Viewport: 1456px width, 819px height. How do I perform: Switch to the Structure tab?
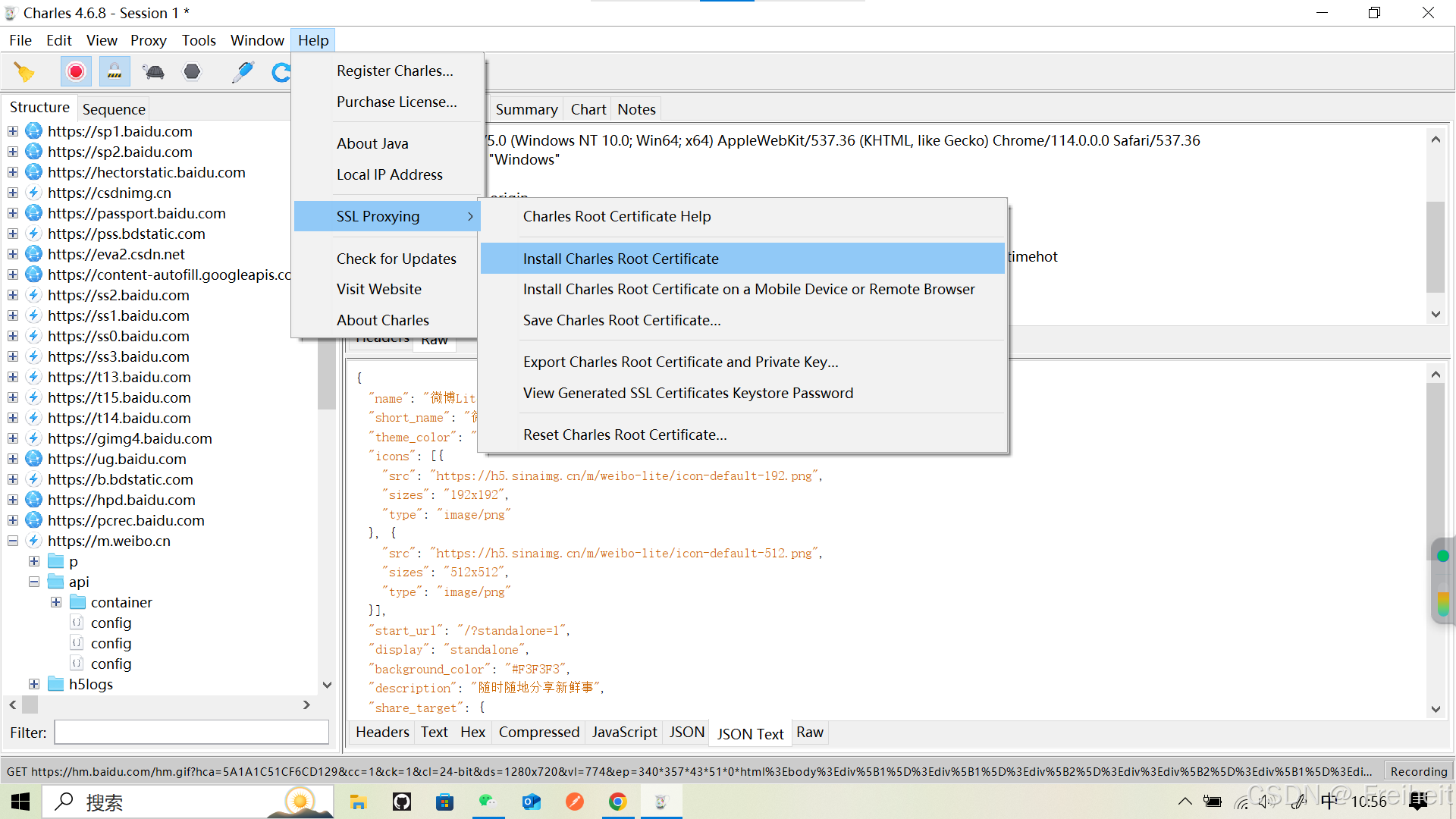39,108
